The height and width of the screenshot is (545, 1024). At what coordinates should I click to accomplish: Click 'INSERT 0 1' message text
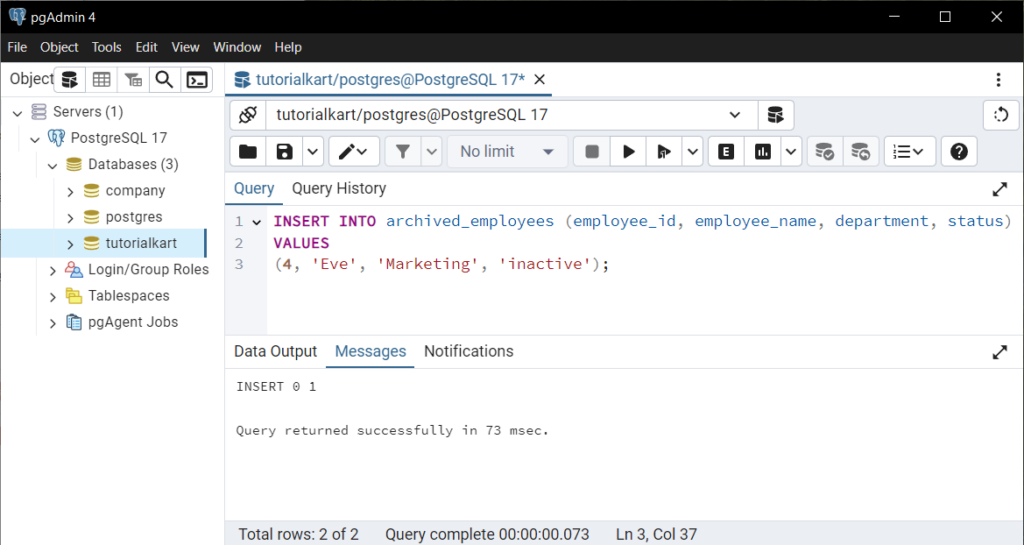[276, 387]
